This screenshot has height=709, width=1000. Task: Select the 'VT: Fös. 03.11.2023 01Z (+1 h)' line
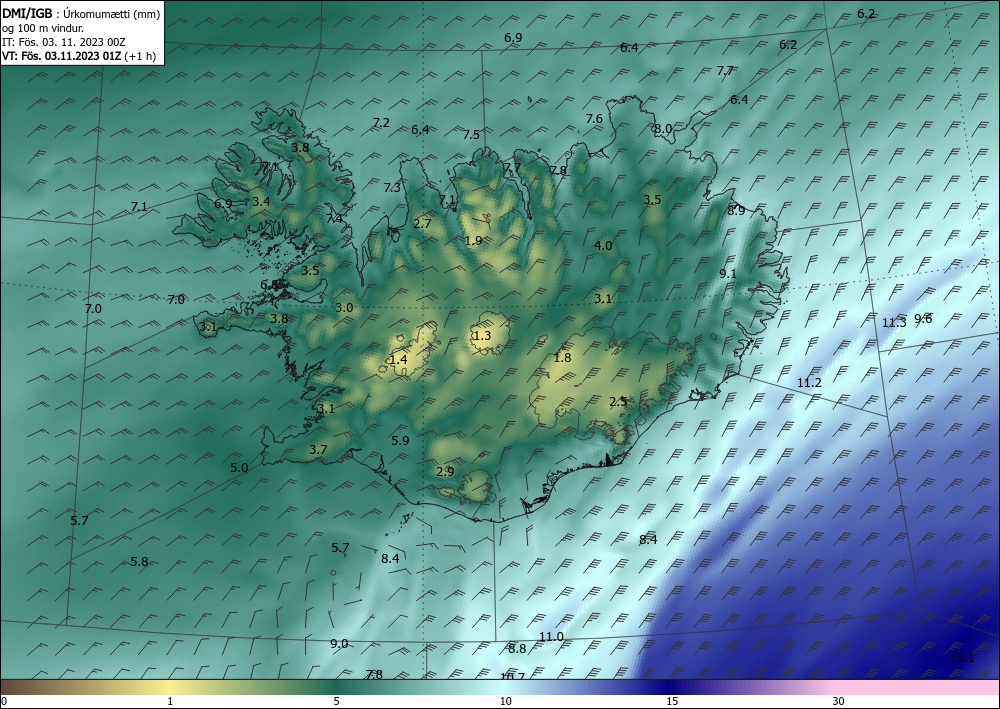[79, 56]
